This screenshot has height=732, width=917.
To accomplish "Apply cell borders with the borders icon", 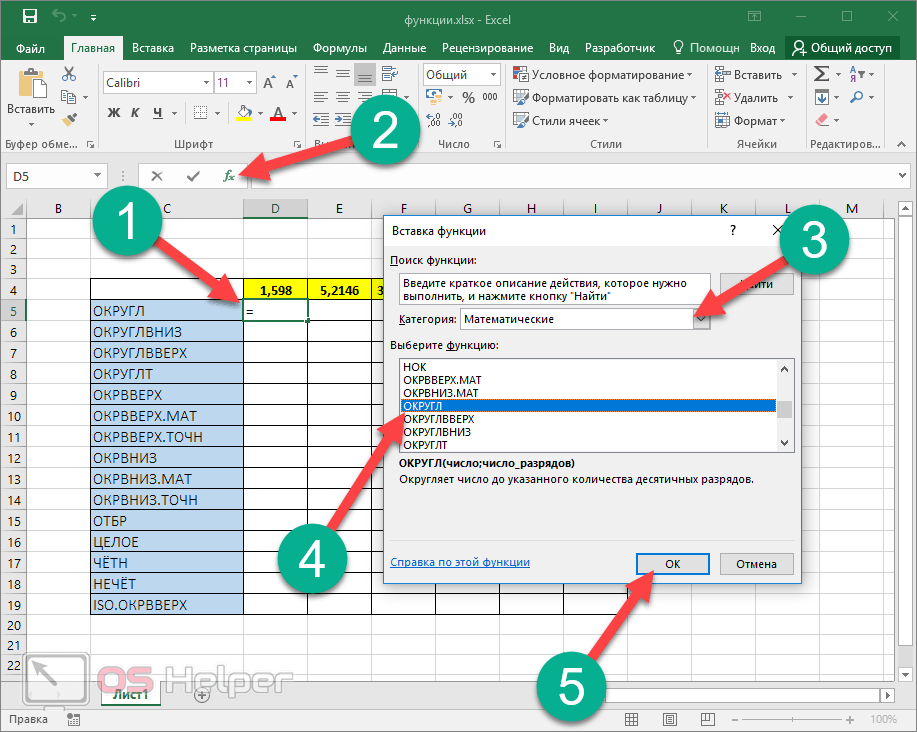I will coord(200,113).
